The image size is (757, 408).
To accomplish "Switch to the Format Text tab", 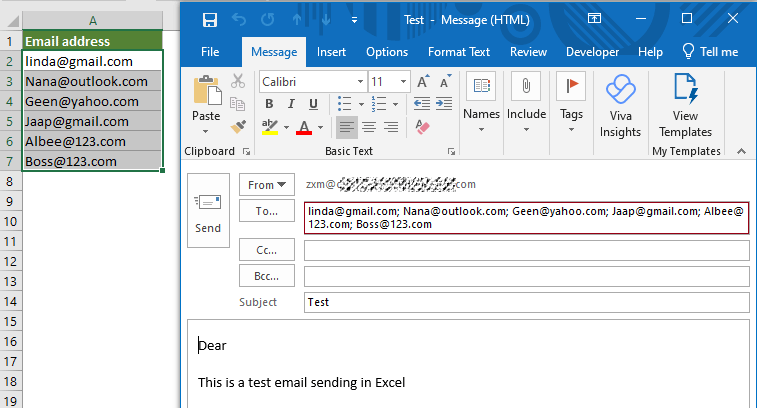I will pos(459,52).
